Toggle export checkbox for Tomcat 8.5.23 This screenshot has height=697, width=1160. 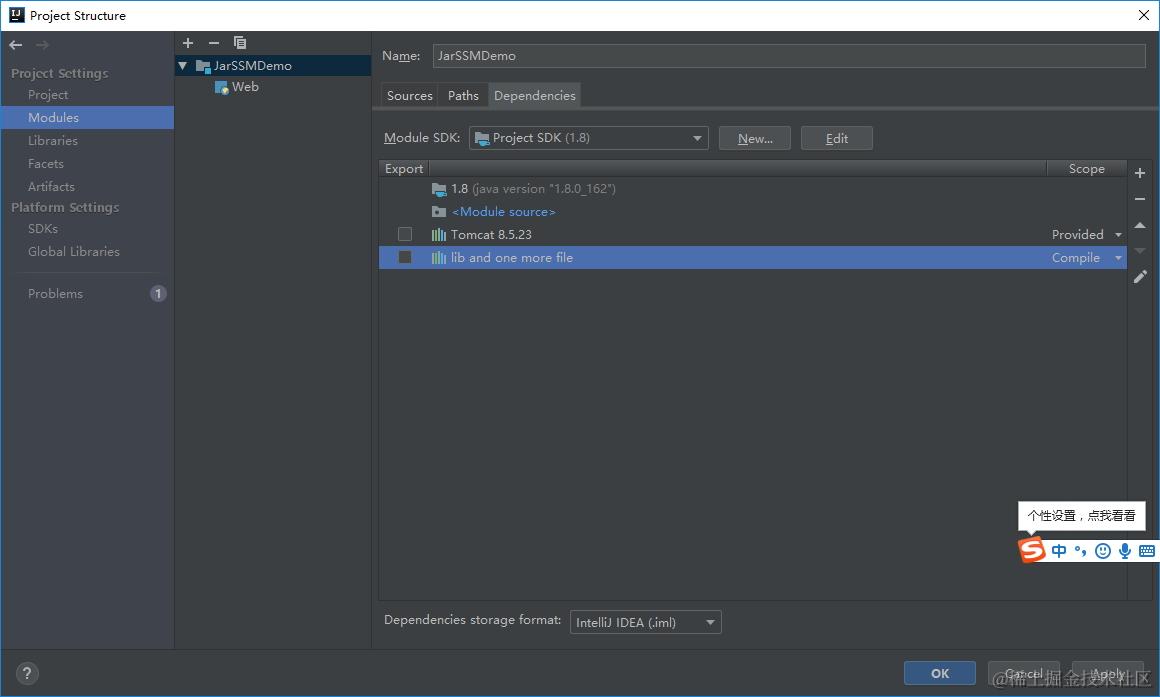pyautogui.click(x=405, y=234)
